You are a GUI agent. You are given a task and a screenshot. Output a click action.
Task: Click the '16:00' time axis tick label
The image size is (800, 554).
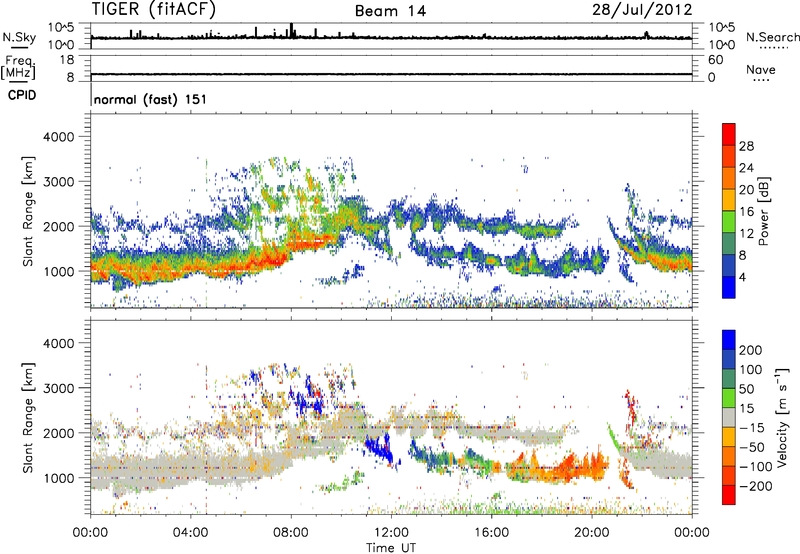coord(492,533)
